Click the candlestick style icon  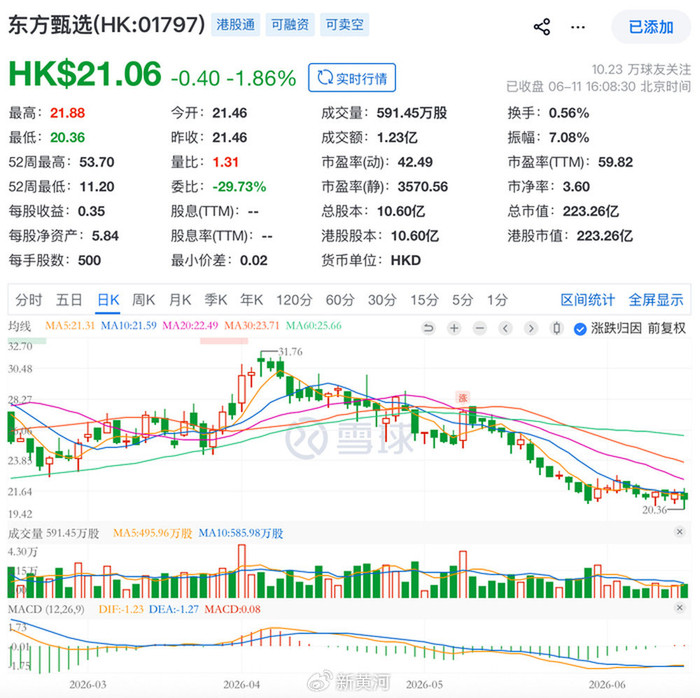[x=556, y=329]
